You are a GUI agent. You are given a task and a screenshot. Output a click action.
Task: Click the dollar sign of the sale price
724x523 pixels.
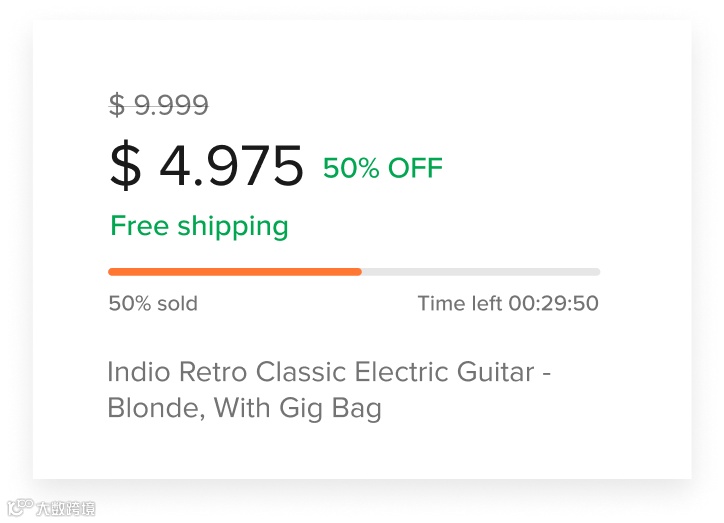tap(125, 166)
